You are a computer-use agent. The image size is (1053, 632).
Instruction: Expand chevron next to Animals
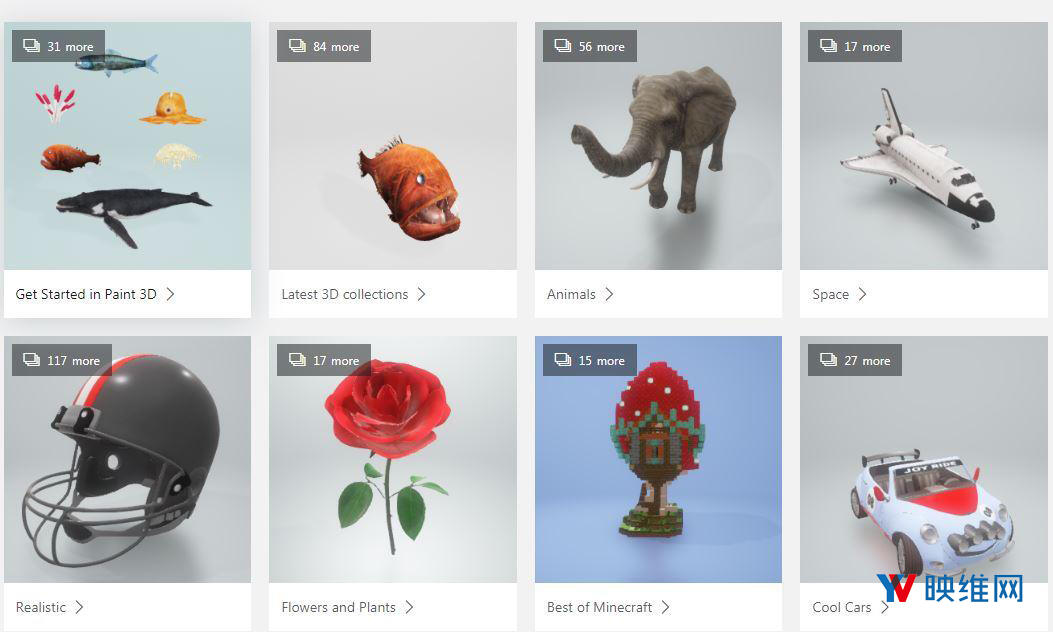coord(608,294)
